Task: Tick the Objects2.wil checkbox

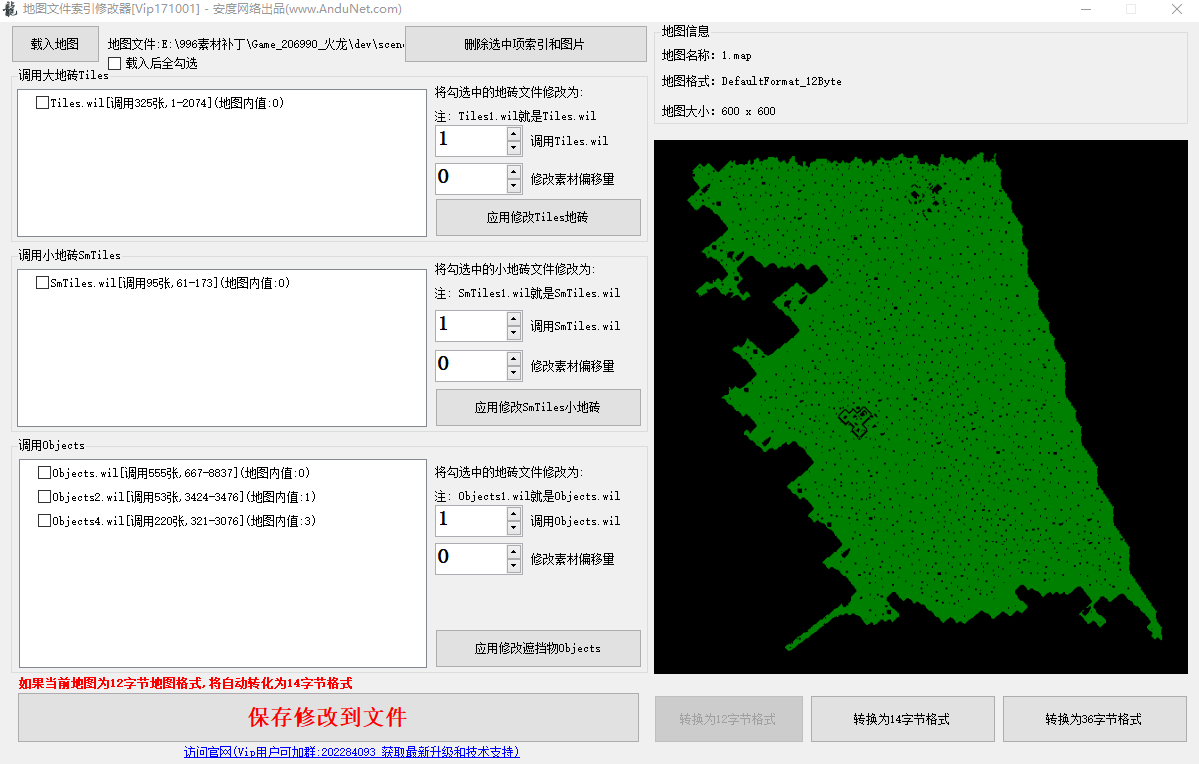Action: point(44,497)
